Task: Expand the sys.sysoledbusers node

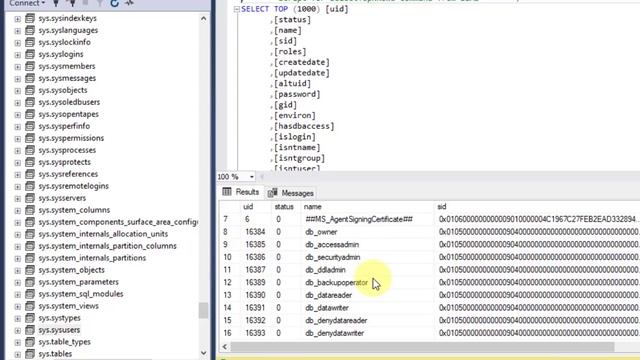Action: coord(18,102)
